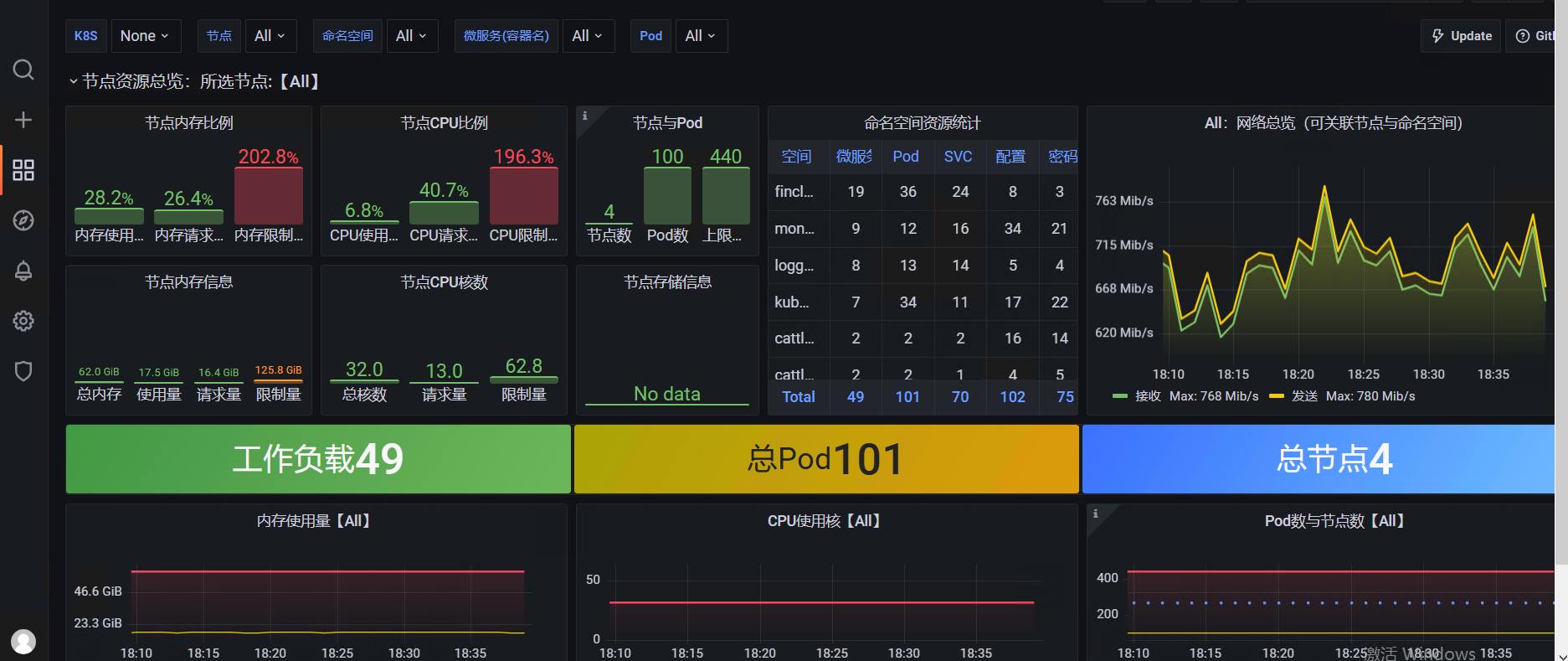Open the configuration gear icon
Screen dimensions: 1568x661
click(x=23, y=321)
